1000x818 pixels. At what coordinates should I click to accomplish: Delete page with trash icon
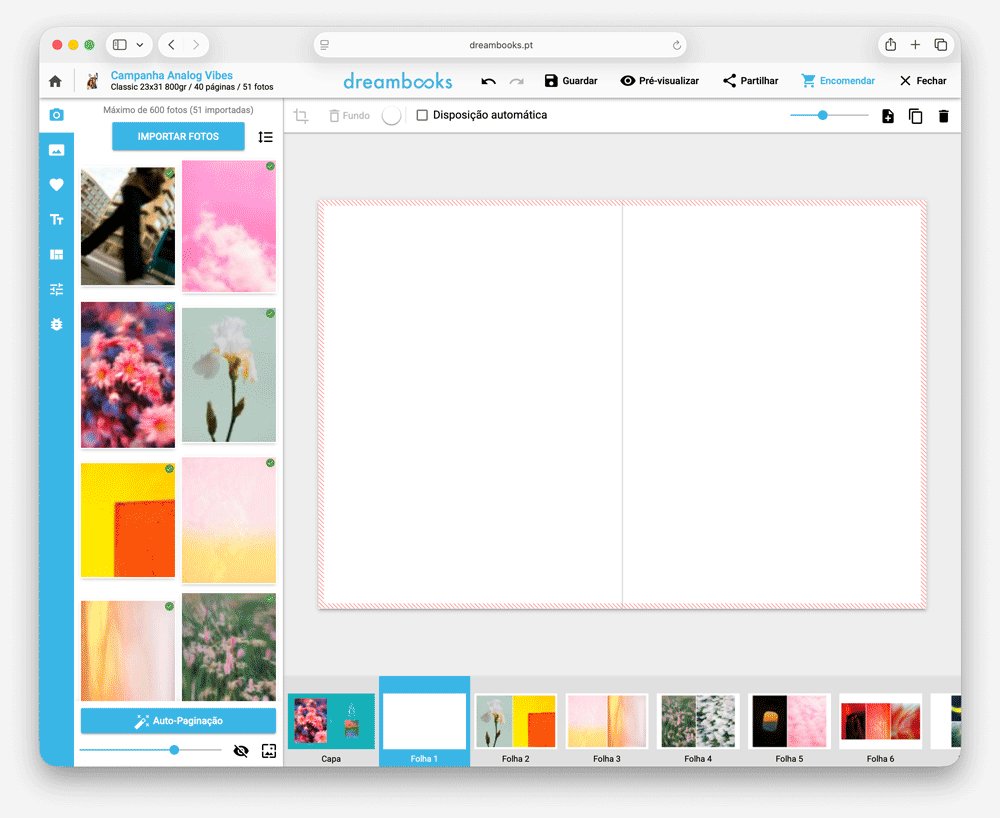[943, 116]
